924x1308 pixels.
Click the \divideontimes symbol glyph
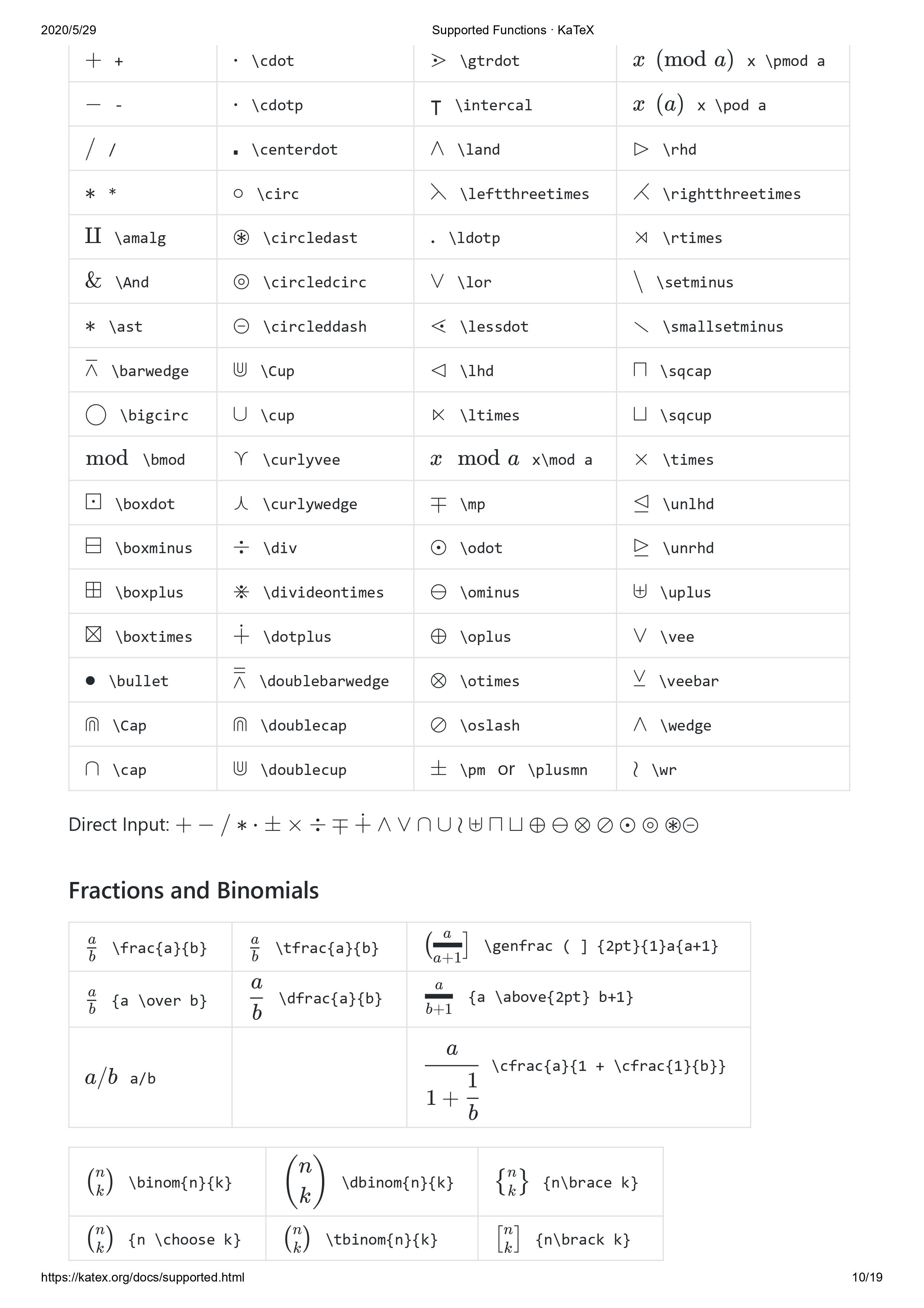pos(241,592)
